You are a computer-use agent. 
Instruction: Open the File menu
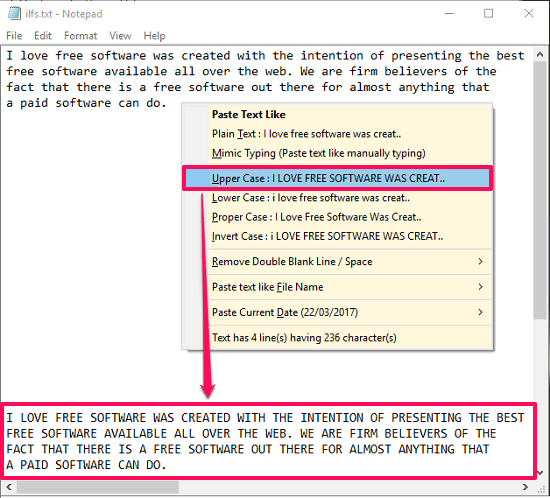coord(14,36)
